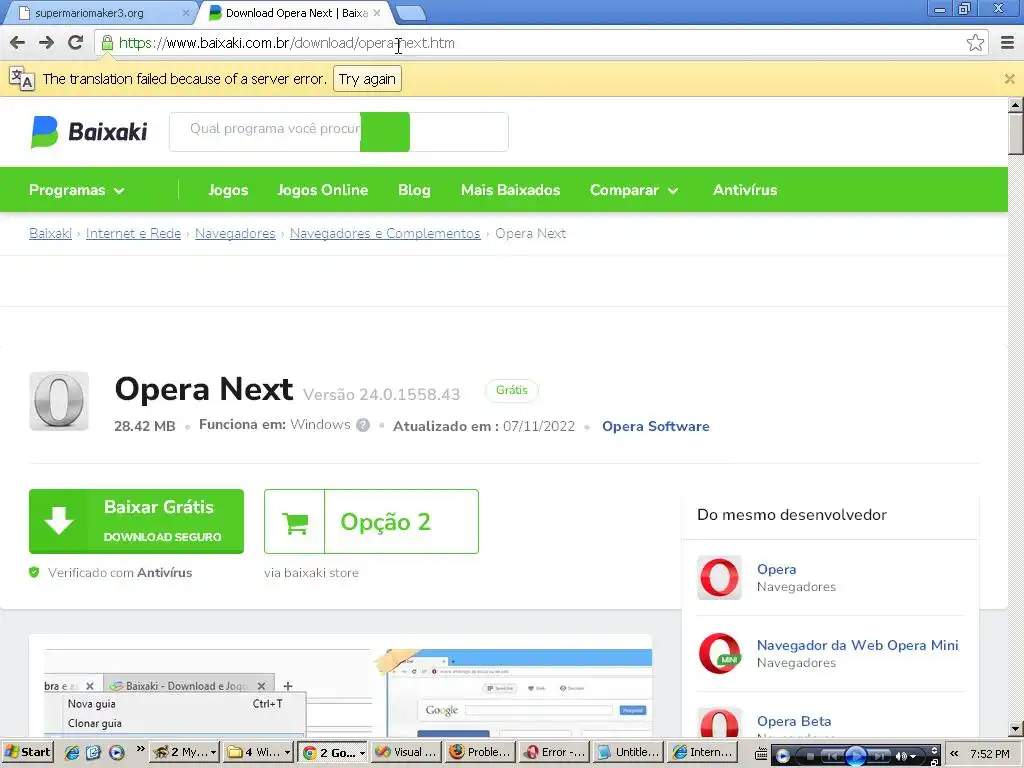Open the Navegadores breadcrumb link
Screen dimensions: 1024x768
[x=235, y=234]
